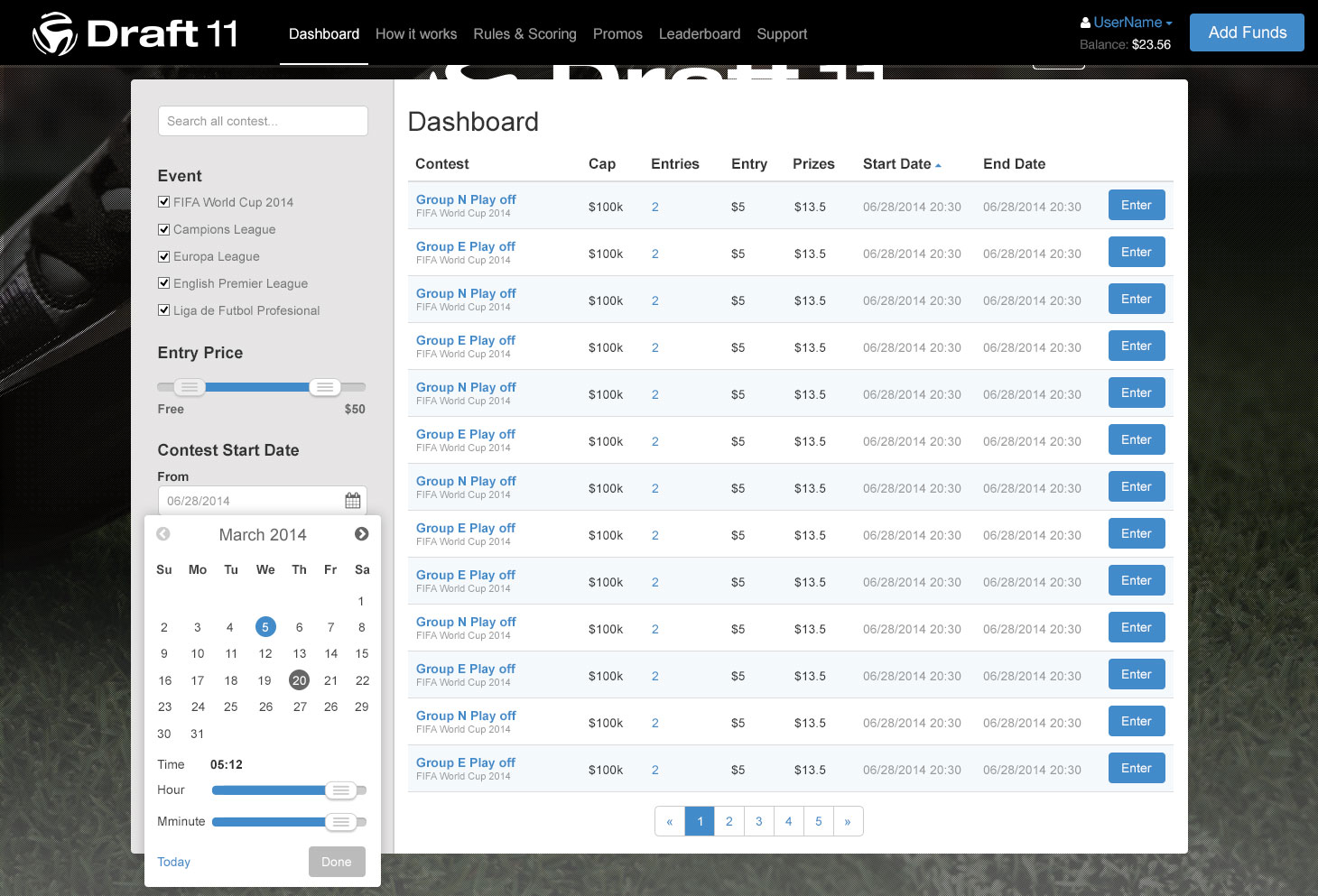The width and height of the screenshot is (1318, 896).
Task: Open results page 3
Action: (x=759, y=821)
